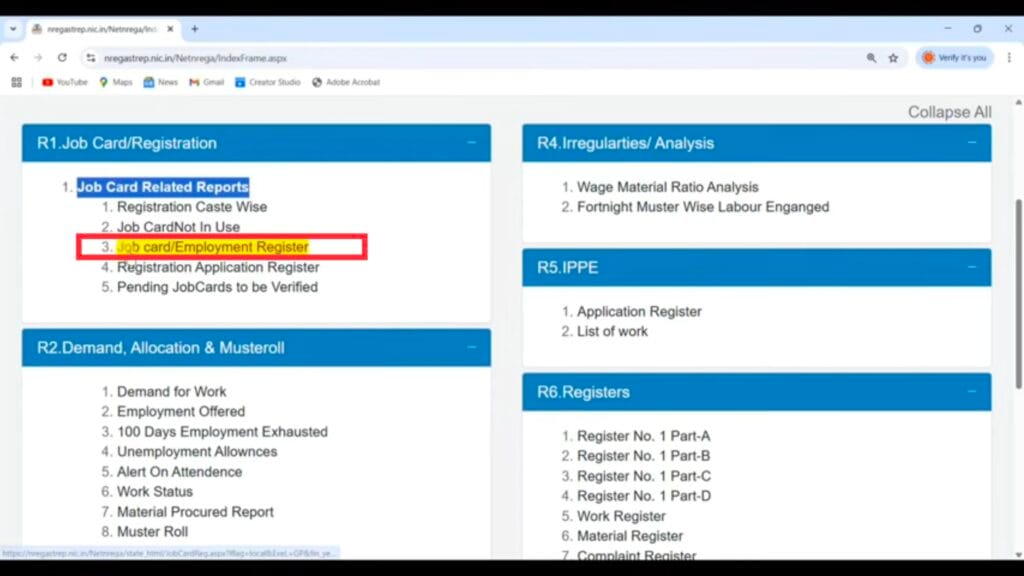Open the apps grid icon in bookmarks bar
Image resolution: width=1024 pixels, height=576 pixels.
click(16, 82)
